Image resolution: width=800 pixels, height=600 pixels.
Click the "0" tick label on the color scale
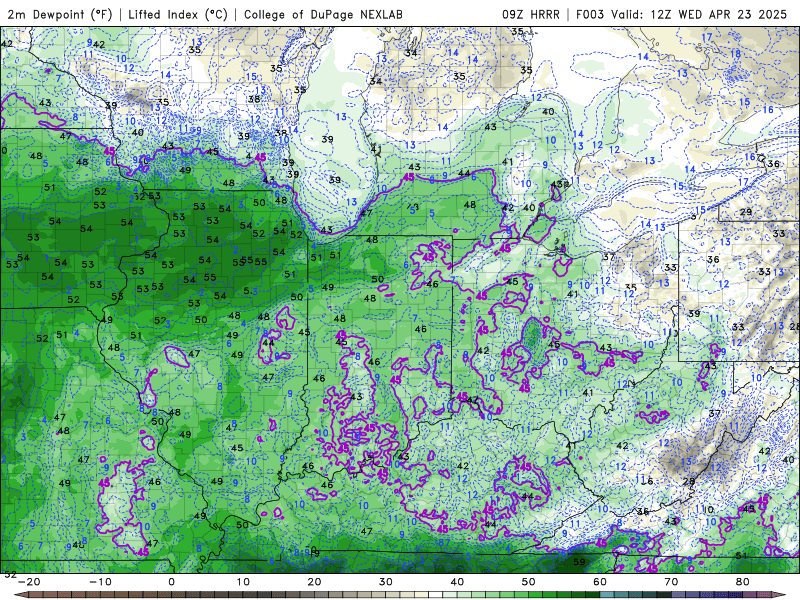tap(171, 582)
